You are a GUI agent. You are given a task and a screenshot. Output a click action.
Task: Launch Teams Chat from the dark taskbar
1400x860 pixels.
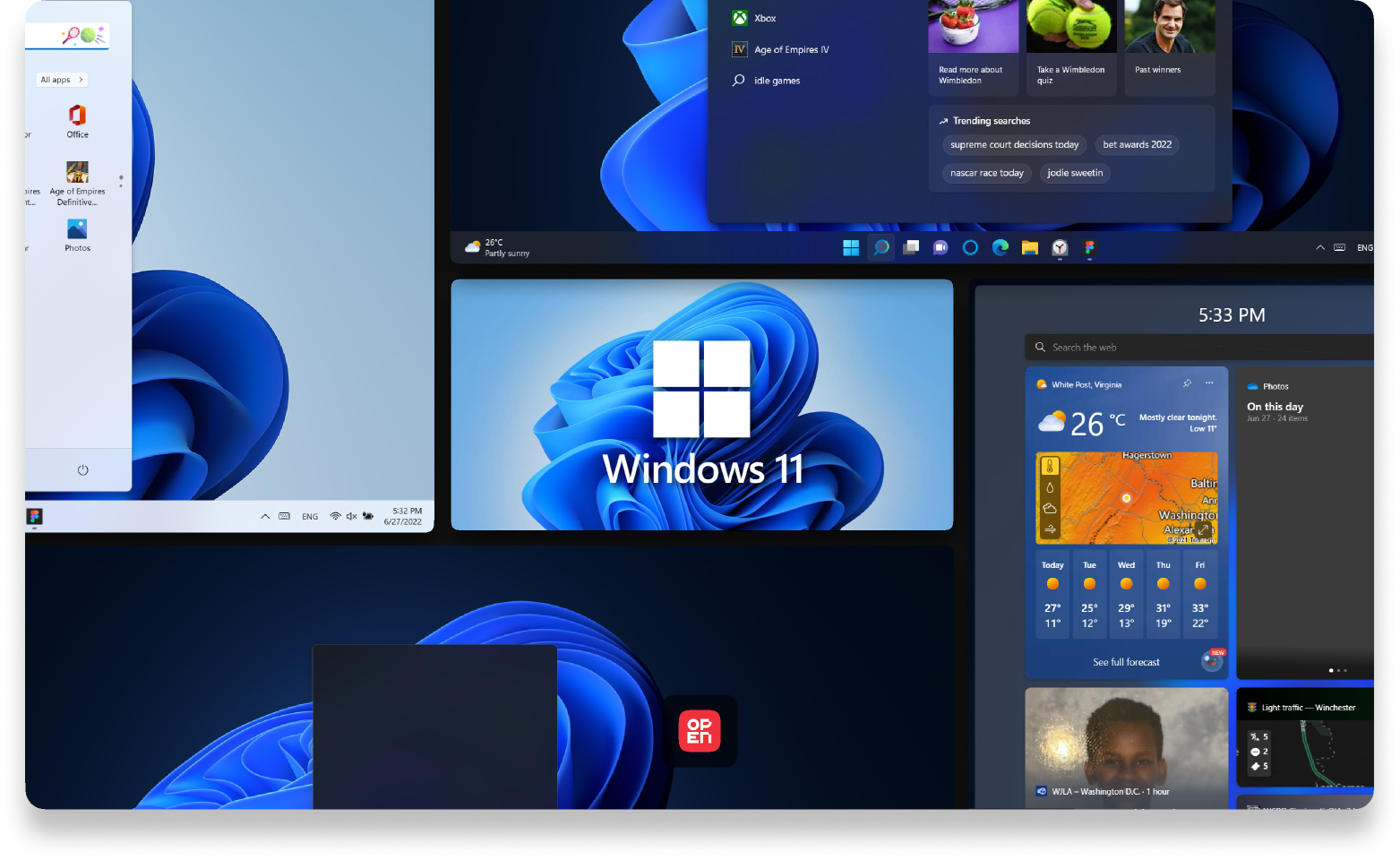(x=940, y=248)
